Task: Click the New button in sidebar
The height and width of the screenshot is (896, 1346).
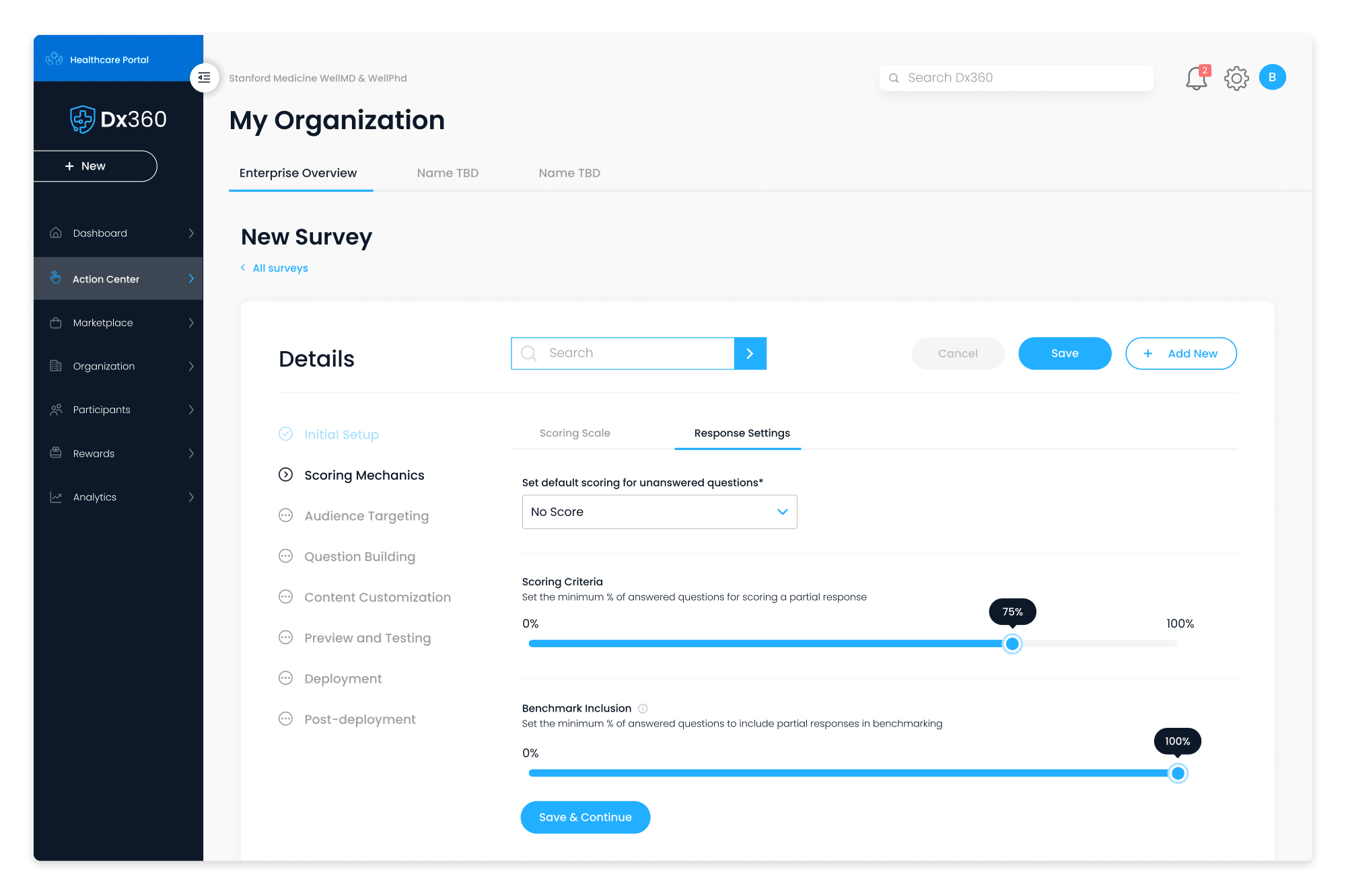Action: pyautogui.click(x=95, y=166)
